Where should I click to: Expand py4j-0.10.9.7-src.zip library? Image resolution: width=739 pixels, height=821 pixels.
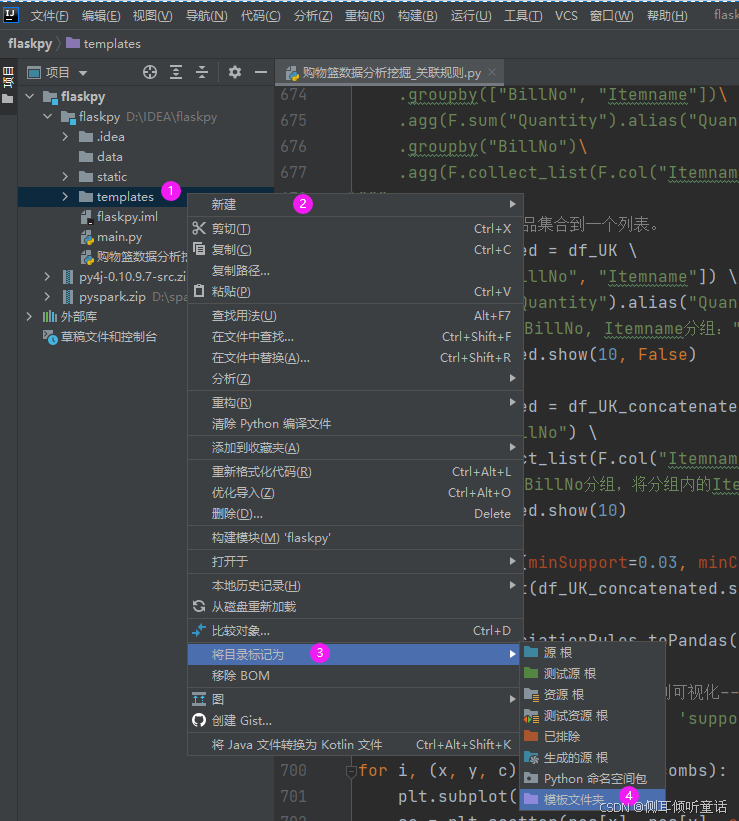click(x=47, y=276)
